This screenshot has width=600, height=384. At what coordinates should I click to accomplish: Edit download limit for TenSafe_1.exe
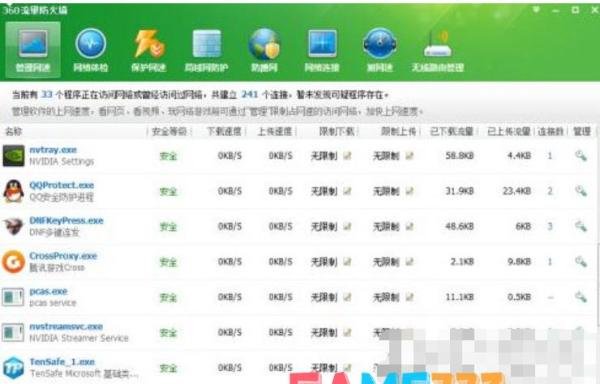coord(347,368)
